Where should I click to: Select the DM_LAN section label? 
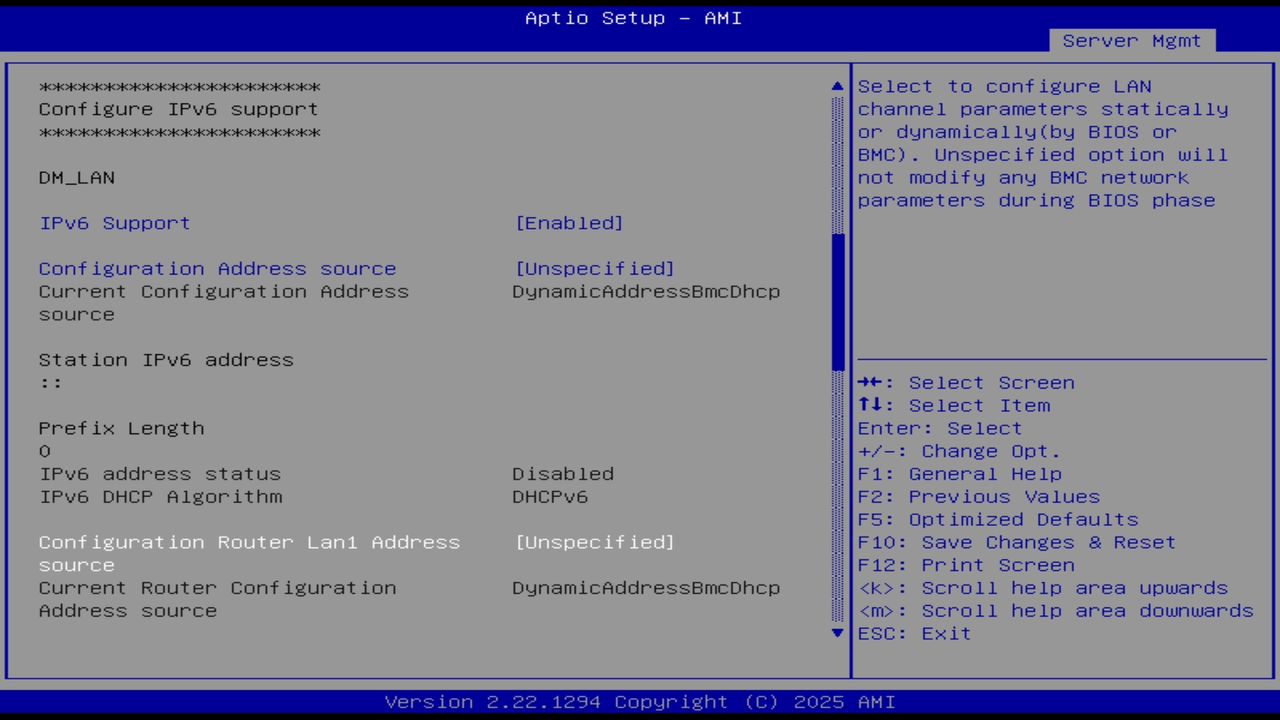point(76,177)
